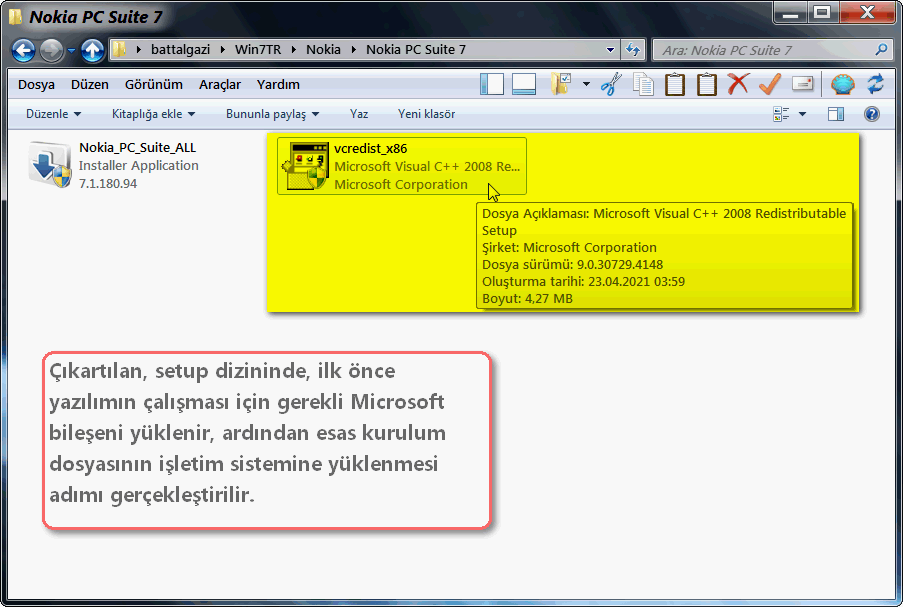The height and width of the screenshot is (607, 903).
Task: Click the mail envelope icon
Action: 802,84
